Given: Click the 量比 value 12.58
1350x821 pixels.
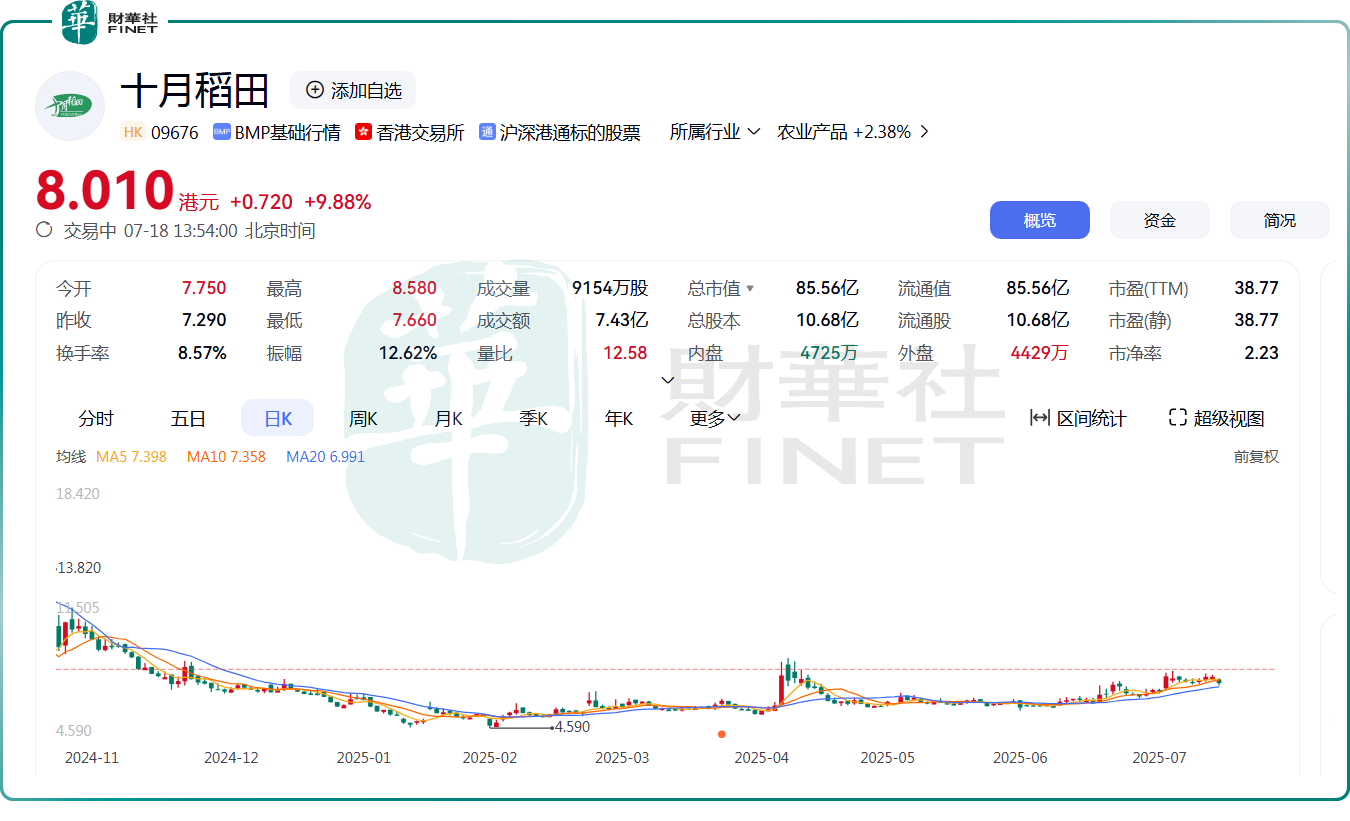Looking at the screenshot, I should pyautogui.click(x=625, y=353).
